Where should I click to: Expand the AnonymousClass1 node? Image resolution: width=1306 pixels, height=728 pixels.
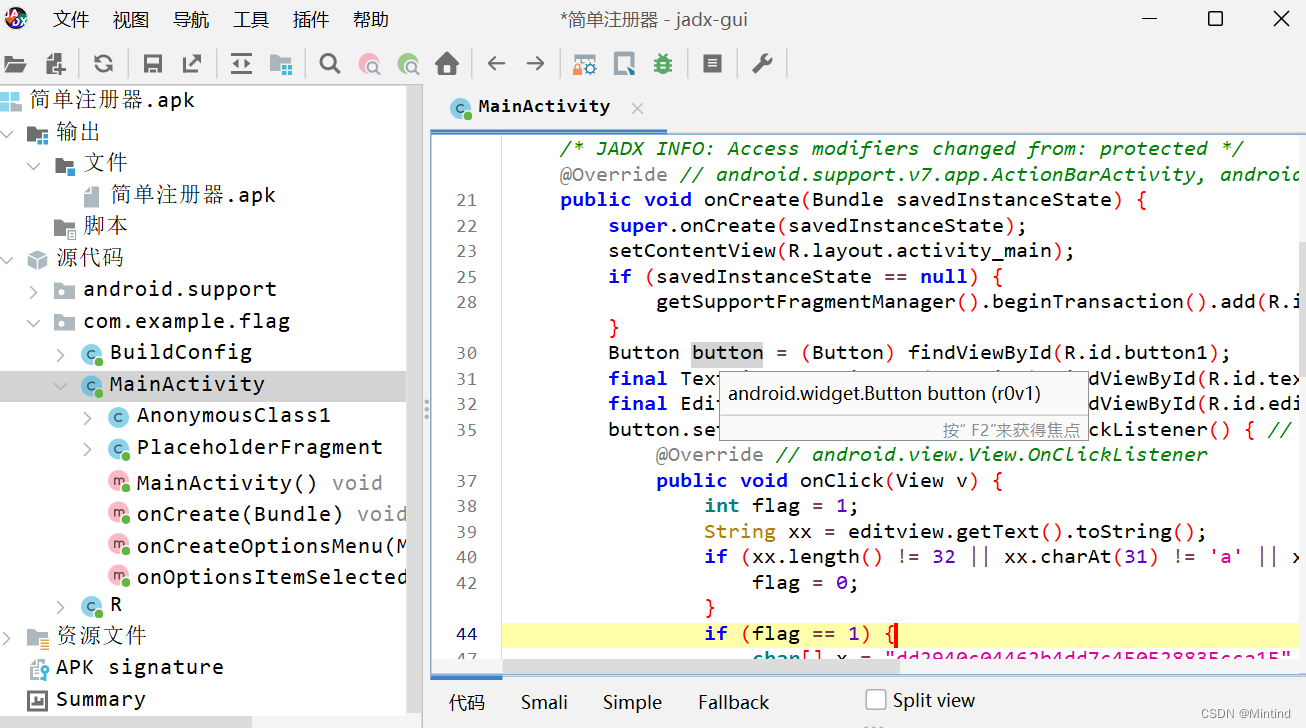(x=88, y=417)
